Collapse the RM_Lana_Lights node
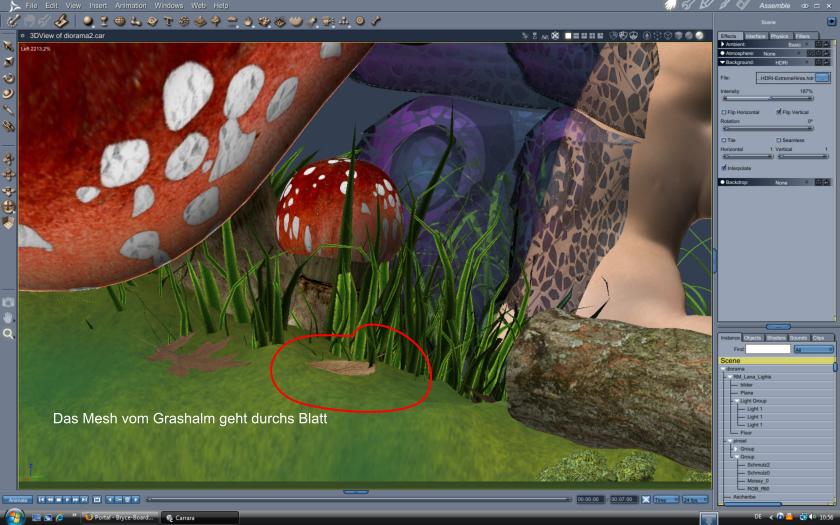The image size is (840, 525). 730,377
